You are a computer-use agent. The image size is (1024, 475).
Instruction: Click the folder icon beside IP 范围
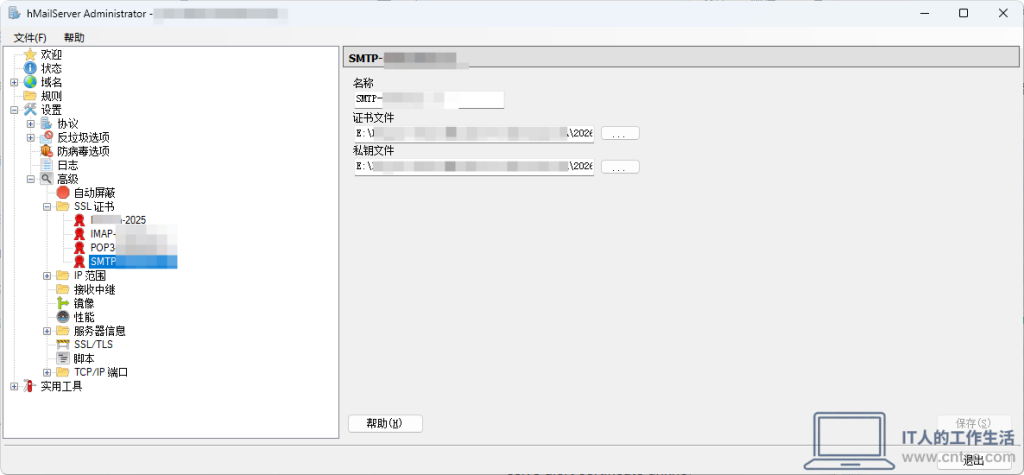tap(63, 276)
